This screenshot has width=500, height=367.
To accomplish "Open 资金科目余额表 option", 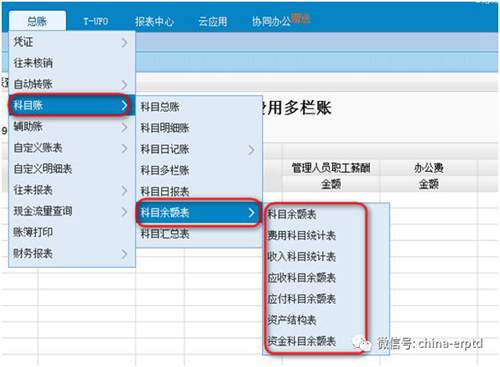I will coord(302,341).
